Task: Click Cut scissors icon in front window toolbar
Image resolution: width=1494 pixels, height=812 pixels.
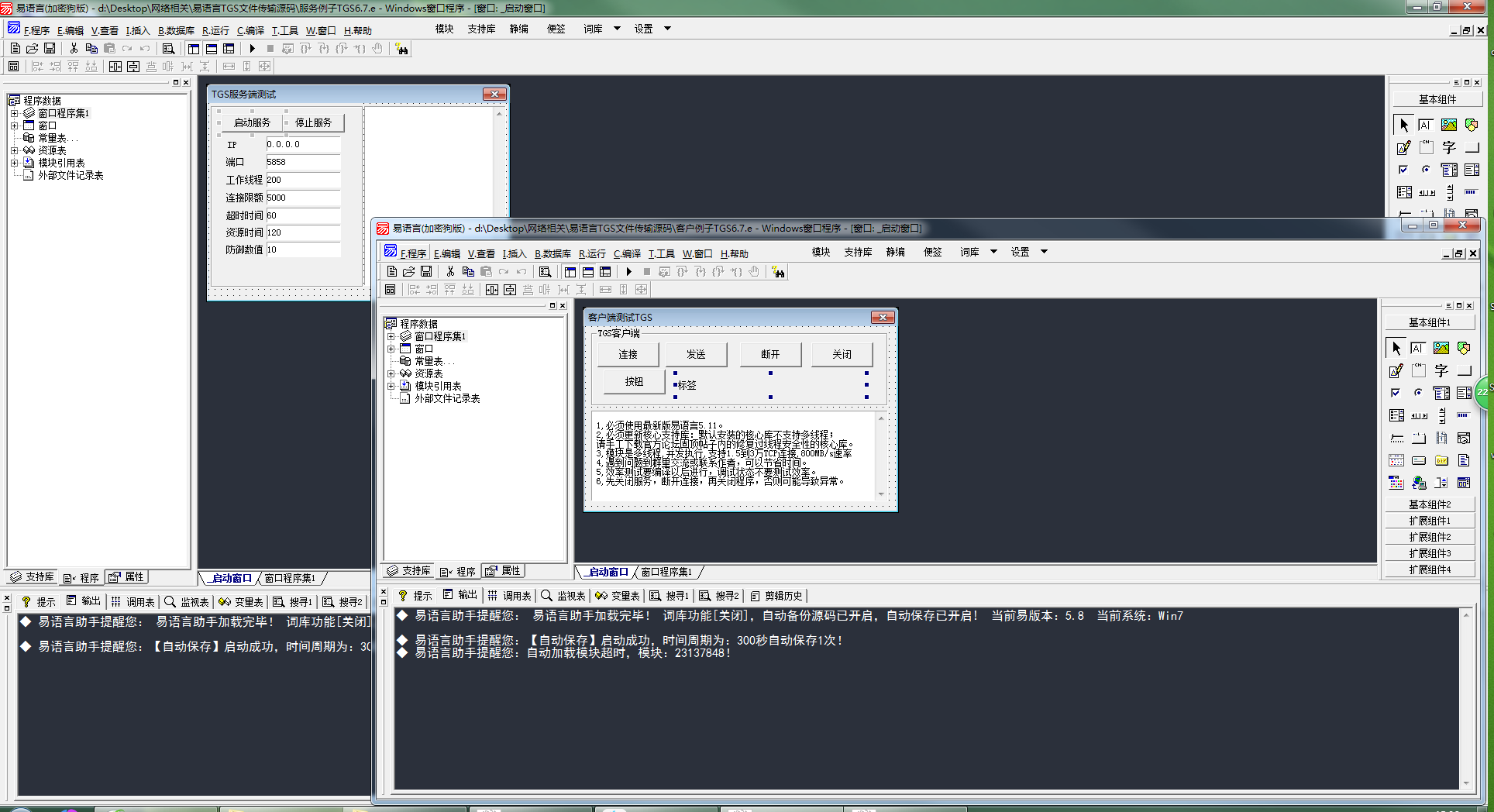Action: [450, 272]
